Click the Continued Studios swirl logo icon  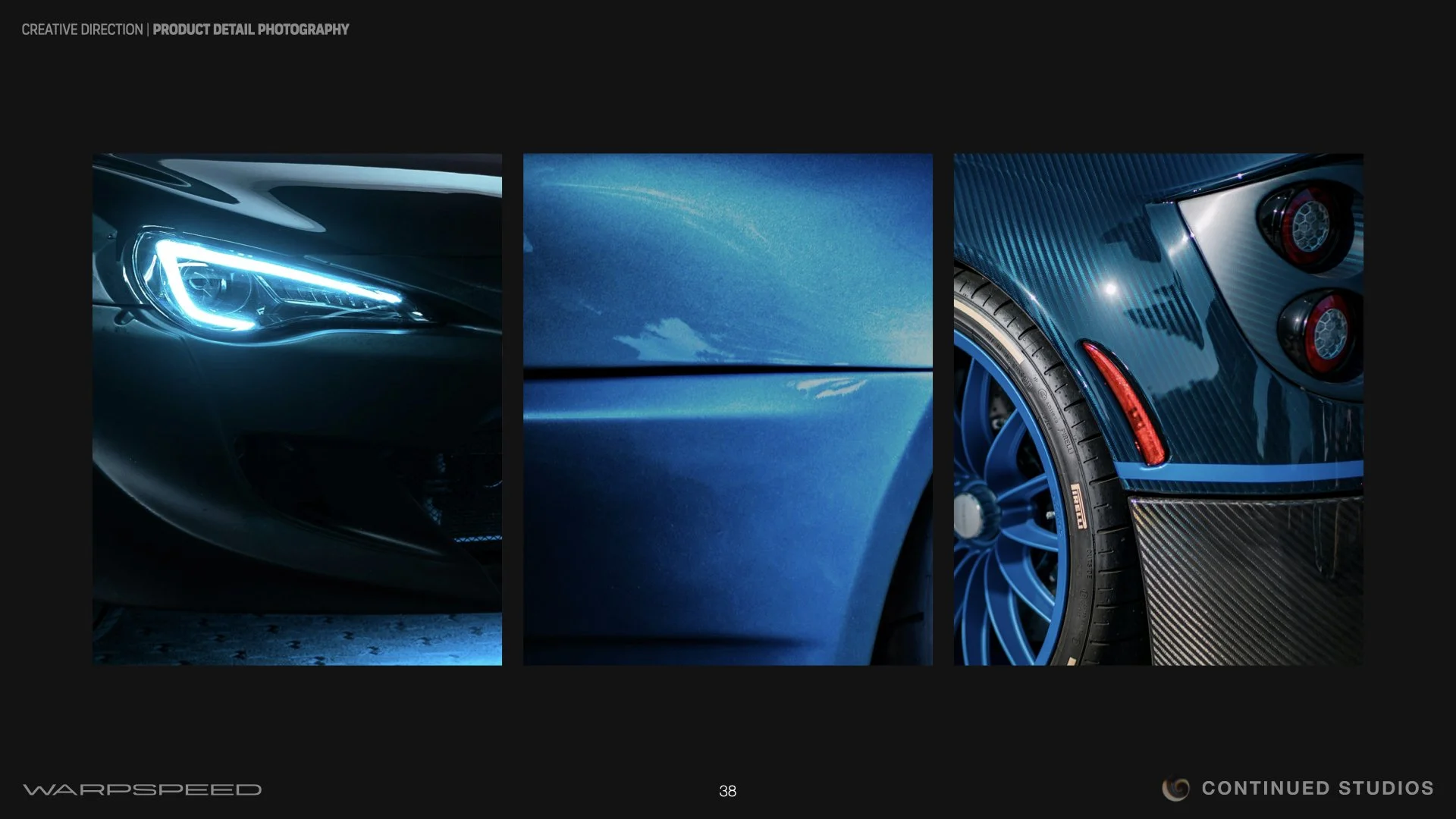[x=1175, y=789]
